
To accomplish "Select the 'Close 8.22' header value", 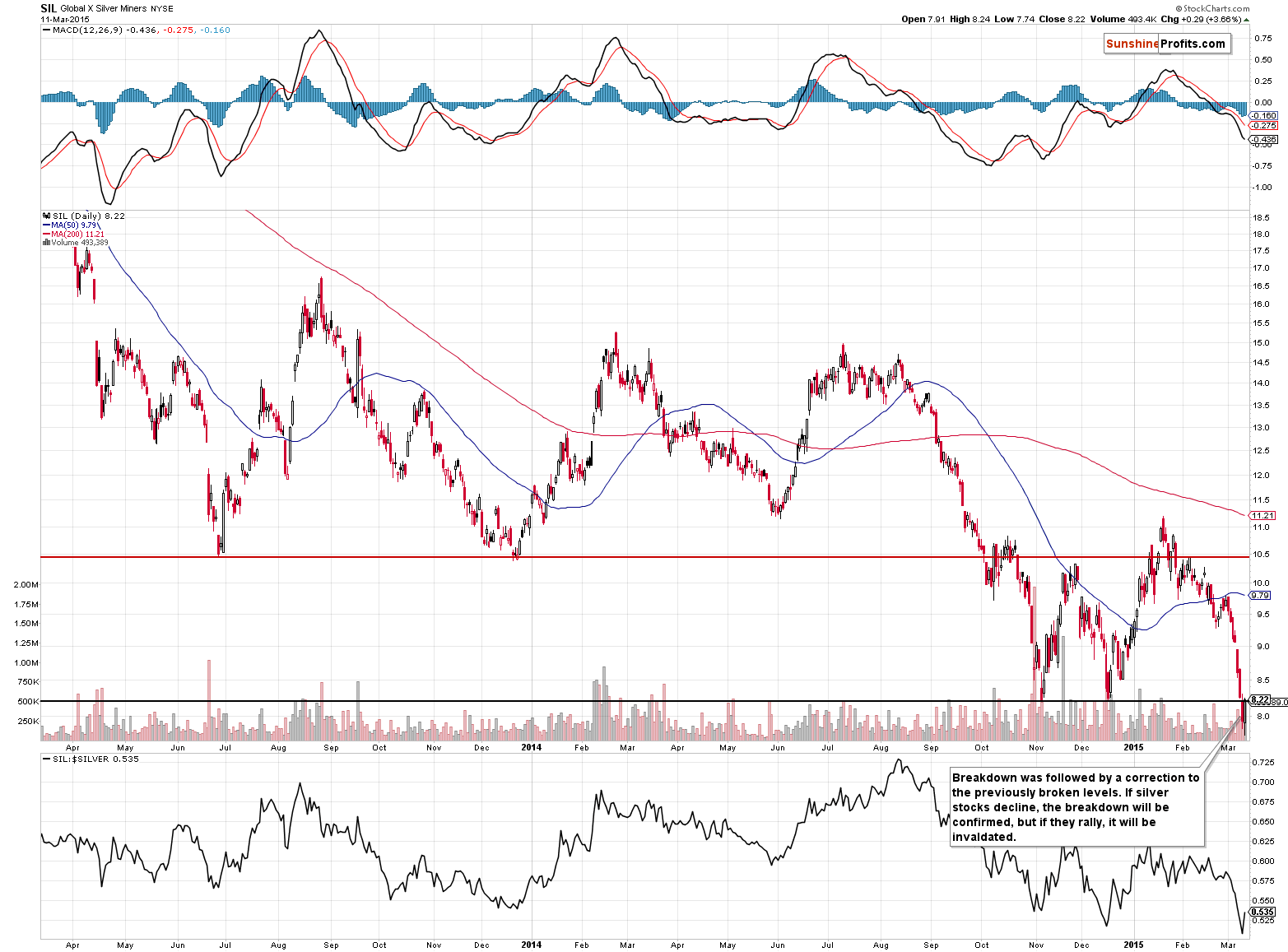I will 1062,19.
